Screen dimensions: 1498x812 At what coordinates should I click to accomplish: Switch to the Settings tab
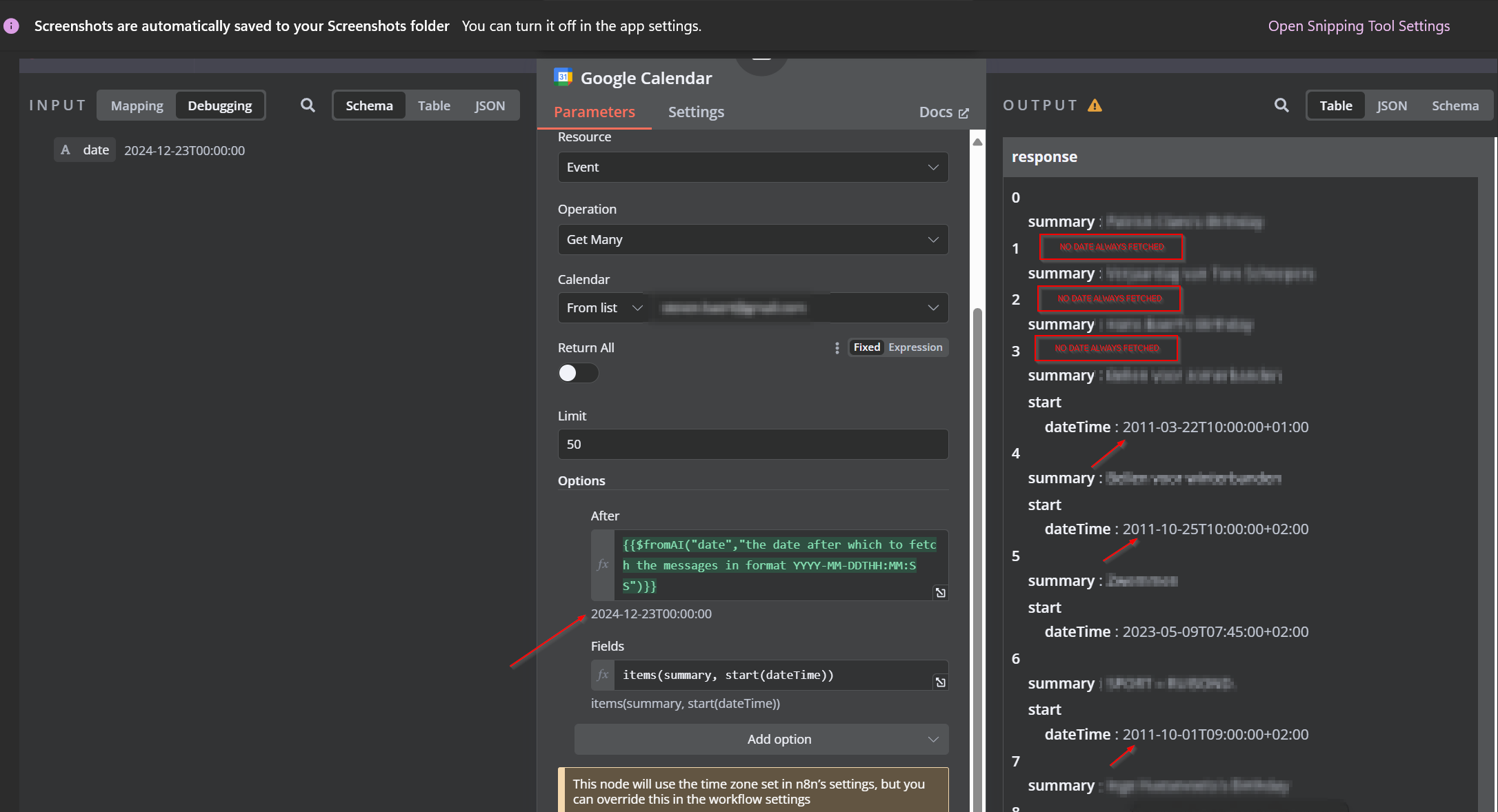pyautogui.click(x=695, y=112)
